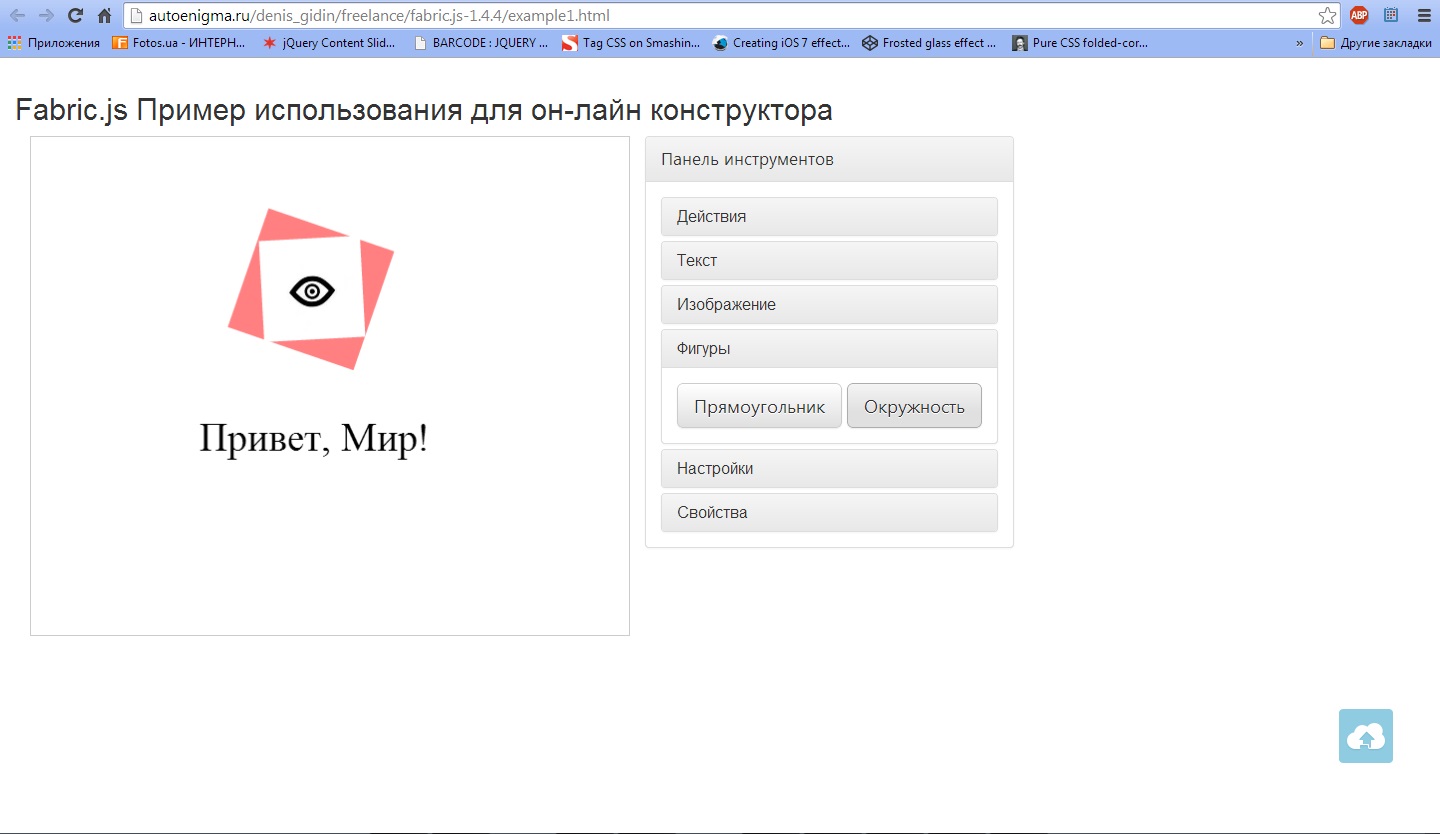Click the cloud upload button
Screen dimensions: 1440x834
click(x=1366, y=736)
